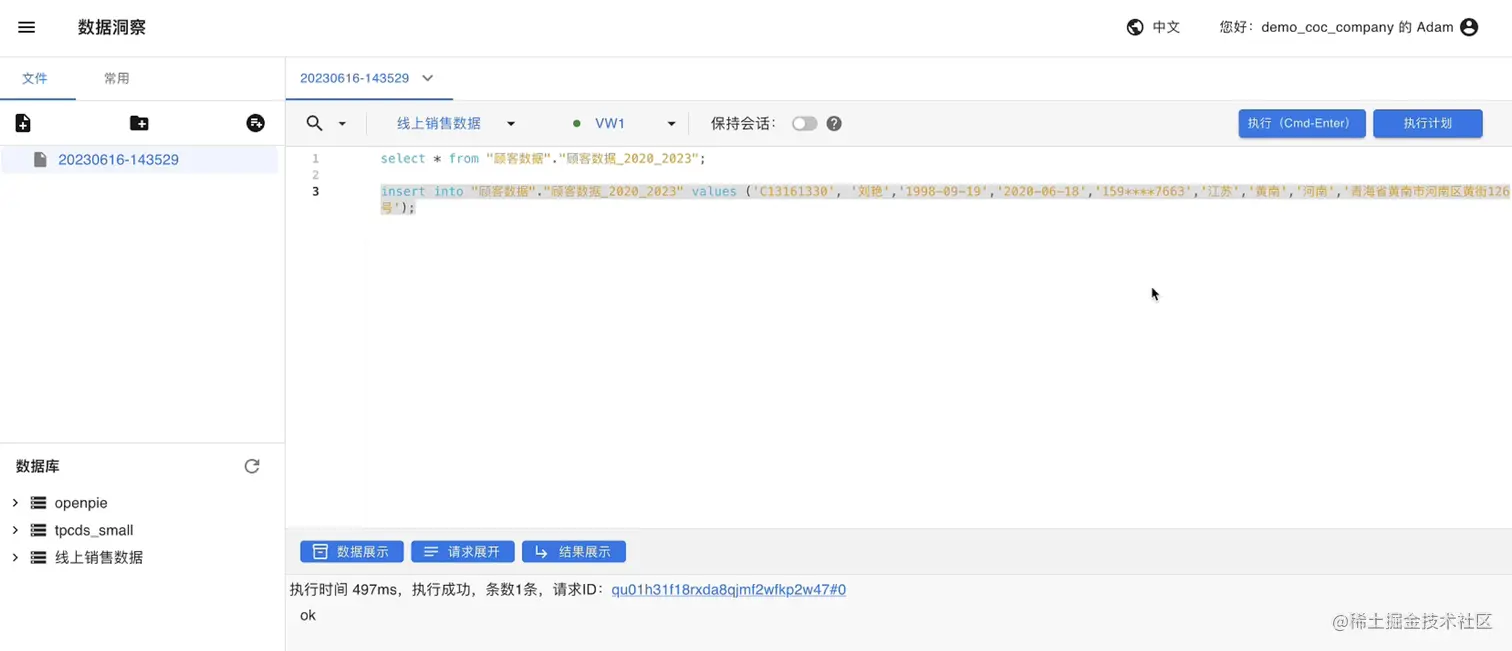Expand the openpie database node
The height and width of the screenshot is (651, 1512).
pos(15,503)
